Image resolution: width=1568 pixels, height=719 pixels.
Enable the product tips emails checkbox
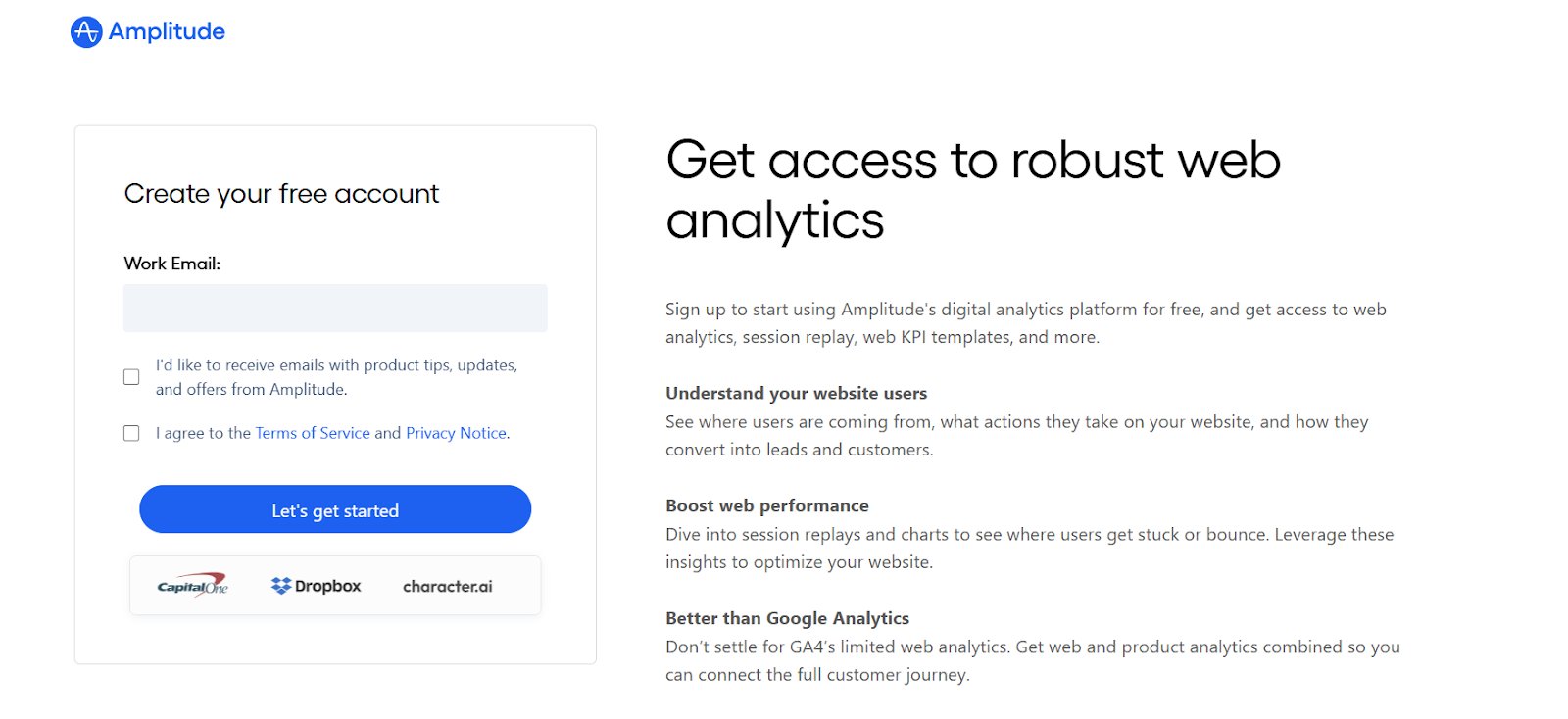(x=131, y=377)
